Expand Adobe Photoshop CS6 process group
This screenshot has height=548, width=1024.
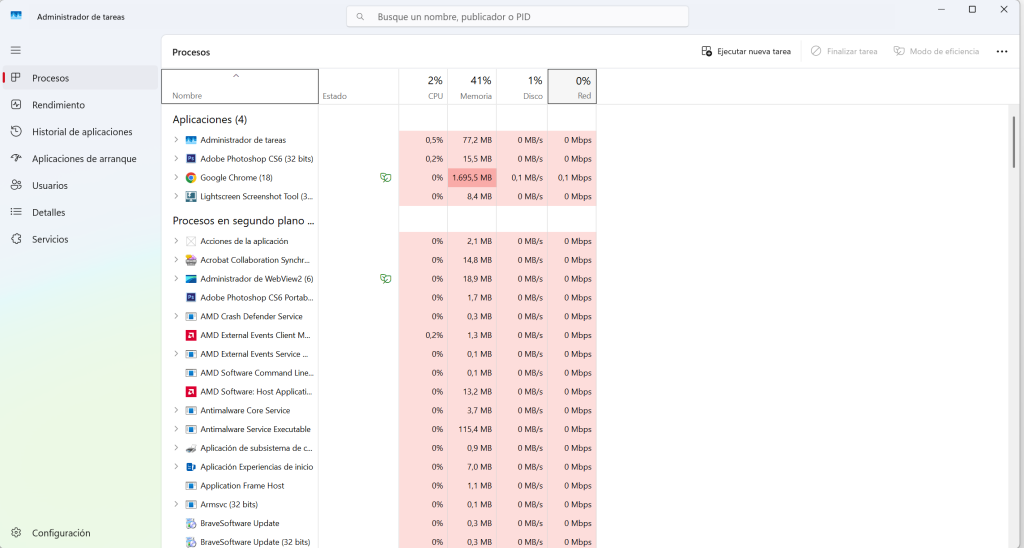tap(176, 159)
